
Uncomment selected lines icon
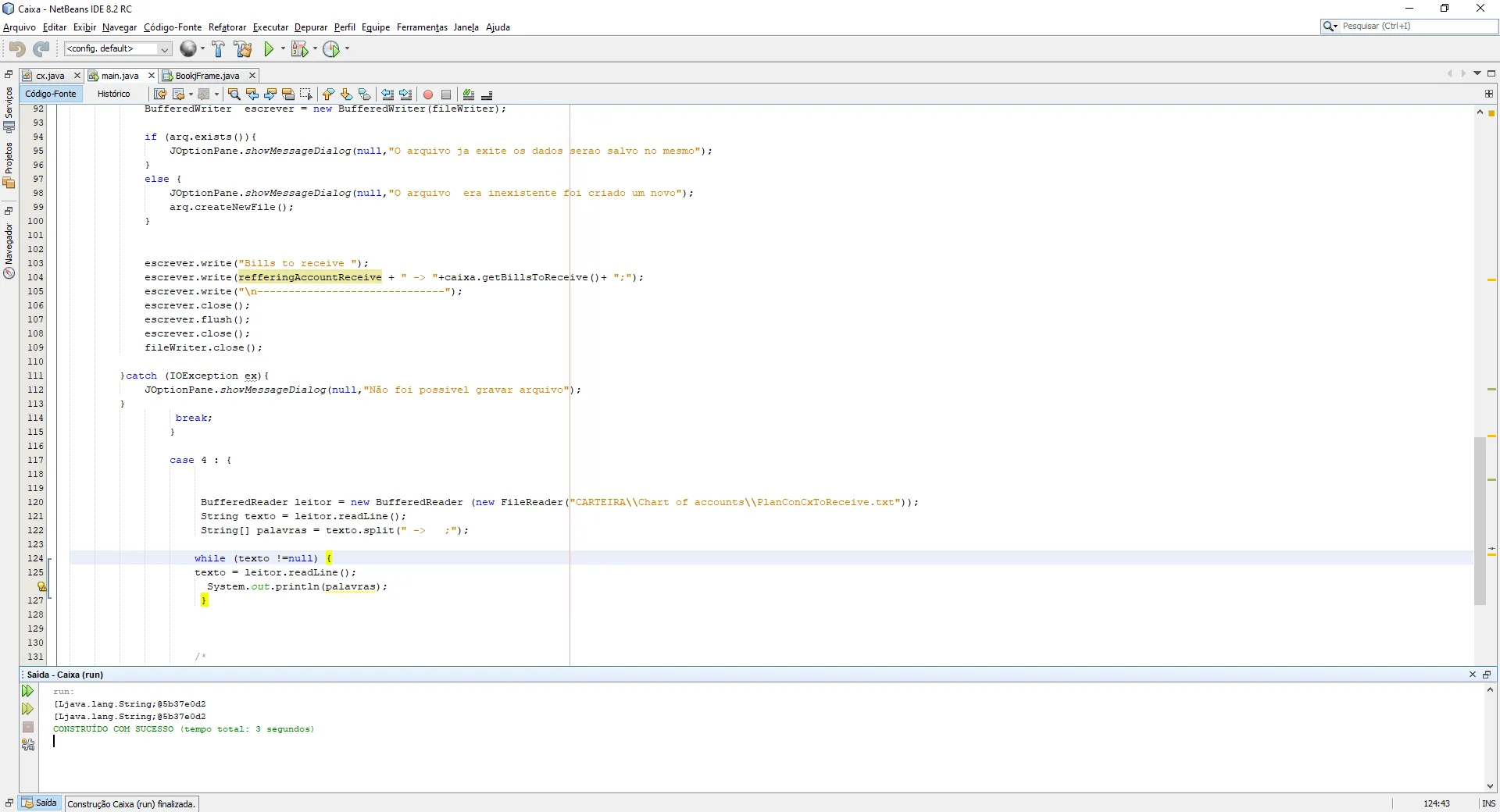click(x=487, y=94)
